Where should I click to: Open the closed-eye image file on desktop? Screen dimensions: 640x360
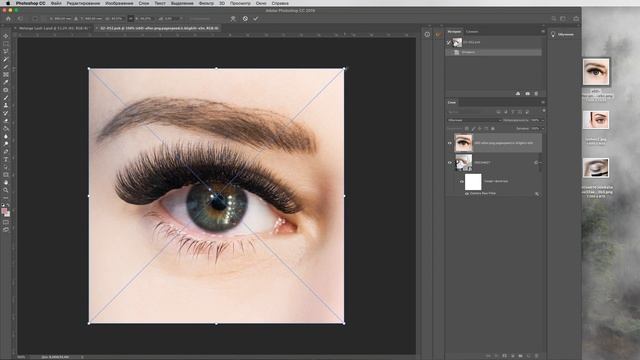coord(596,168)
